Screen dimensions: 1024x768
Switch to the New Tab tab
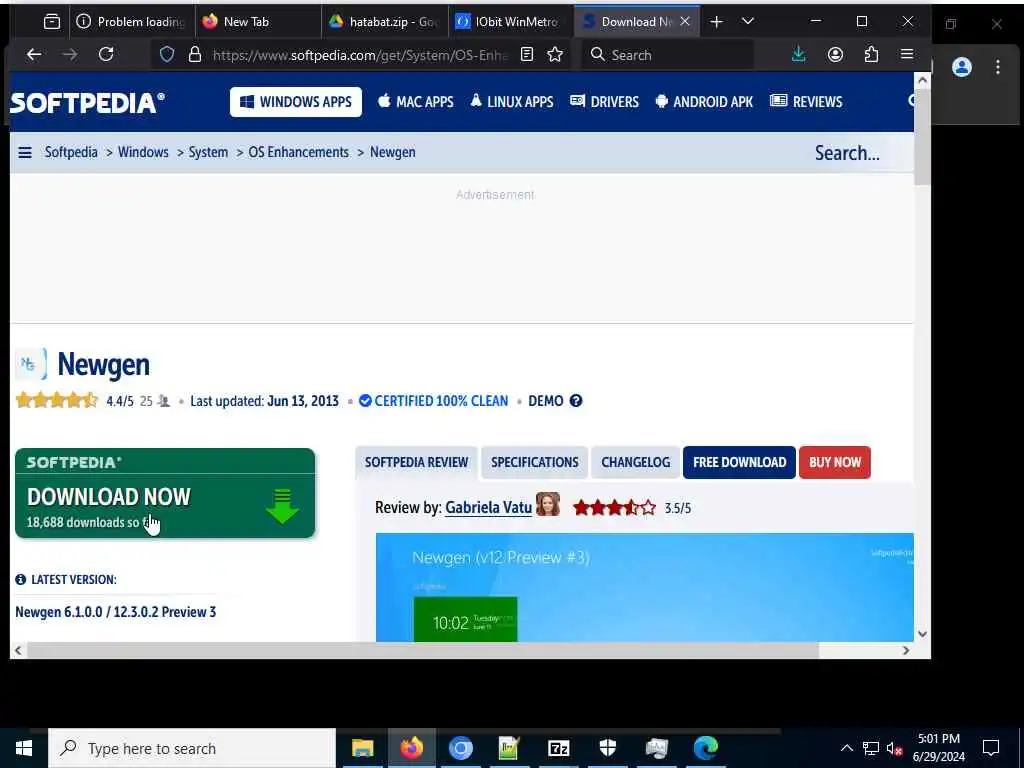point(258,22)
